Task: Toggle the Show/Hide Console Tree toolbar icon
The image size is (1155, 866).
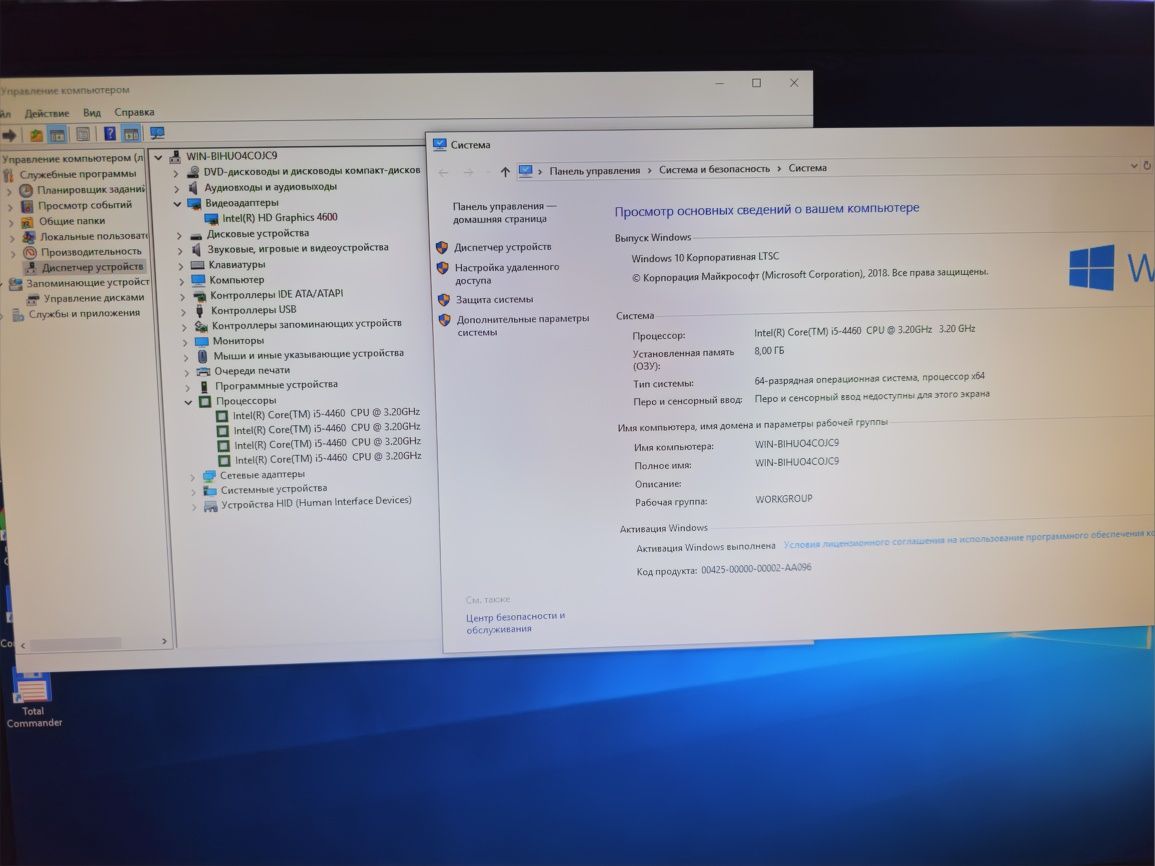Action: point(57,135)
